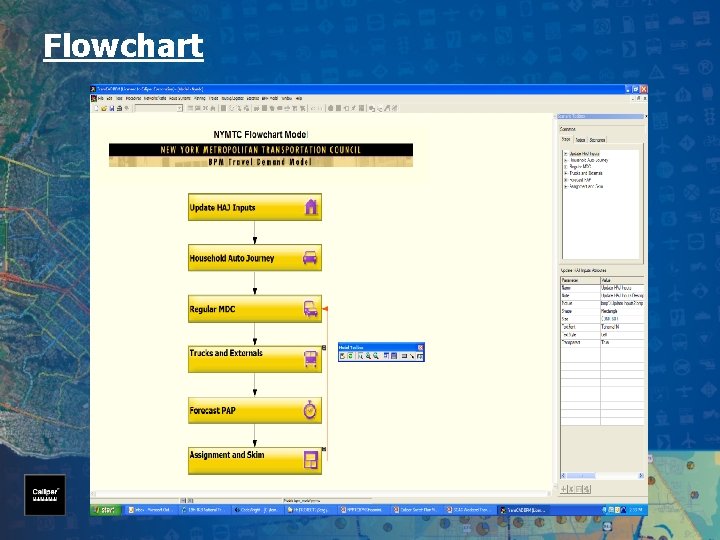Click the last icon in Model Toolbox

click(420, 356)
